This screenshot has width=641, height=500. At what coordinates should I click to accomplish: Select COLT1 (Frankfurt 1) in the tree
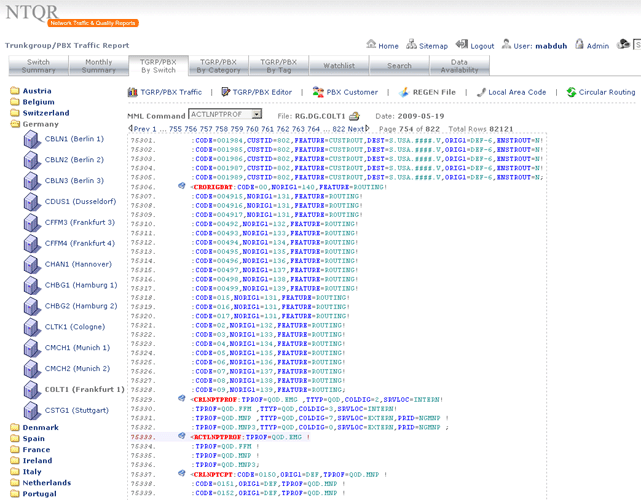84,389
